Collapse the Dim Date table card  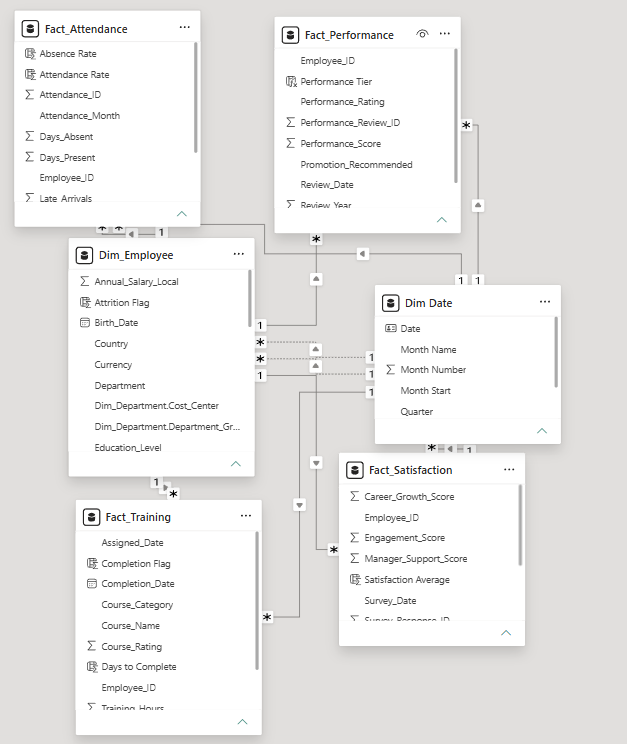coord(542,431)
